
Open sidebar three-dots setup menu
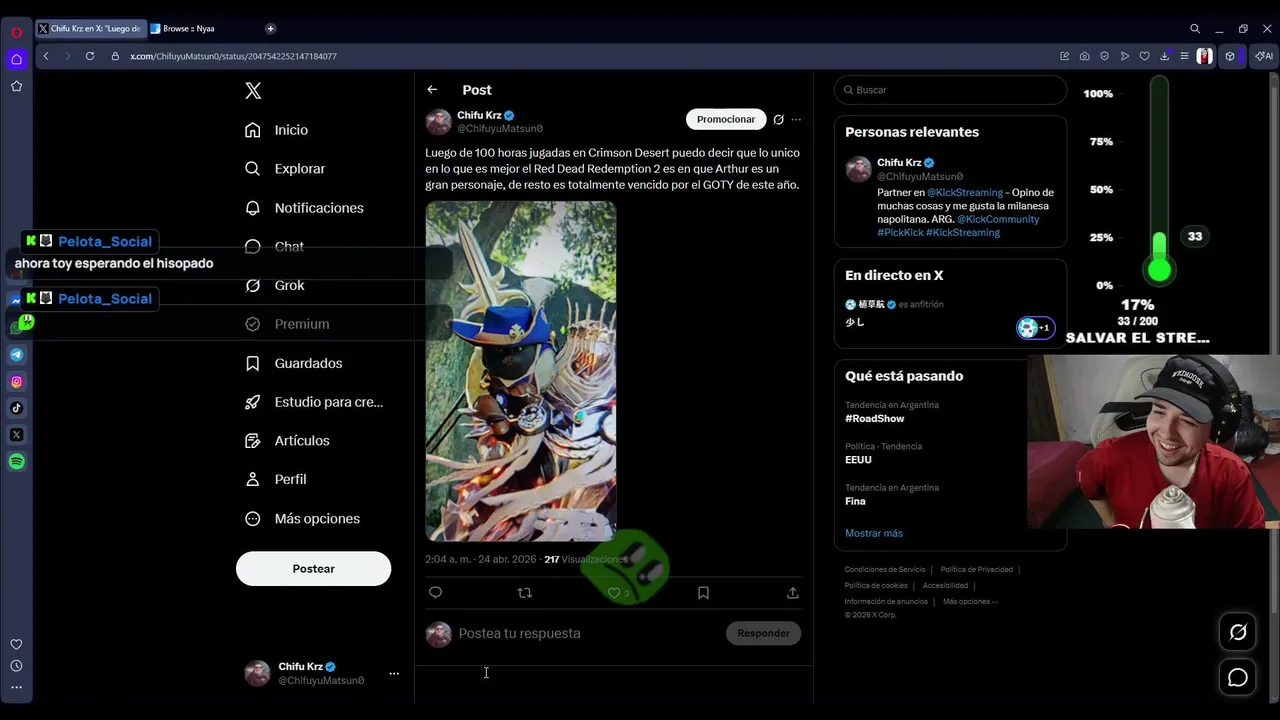click(16, 687)
